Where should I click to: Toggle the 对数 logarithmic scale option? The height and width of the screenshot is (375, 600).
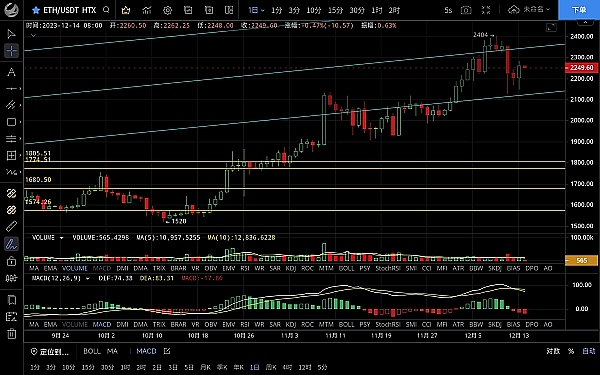(553, 351)
